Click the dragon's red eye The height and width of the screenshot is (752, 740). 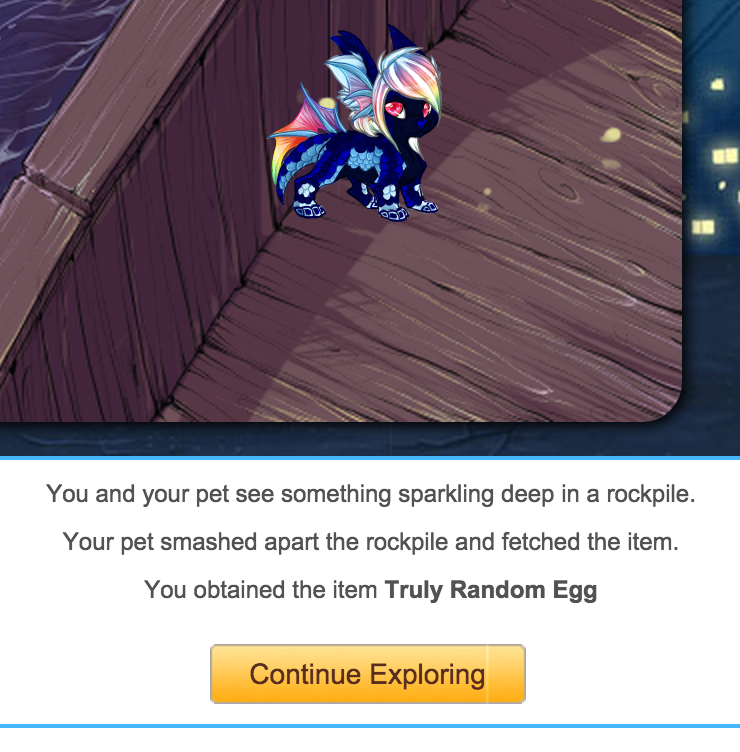pyautogui.click(x=396, y=109)
